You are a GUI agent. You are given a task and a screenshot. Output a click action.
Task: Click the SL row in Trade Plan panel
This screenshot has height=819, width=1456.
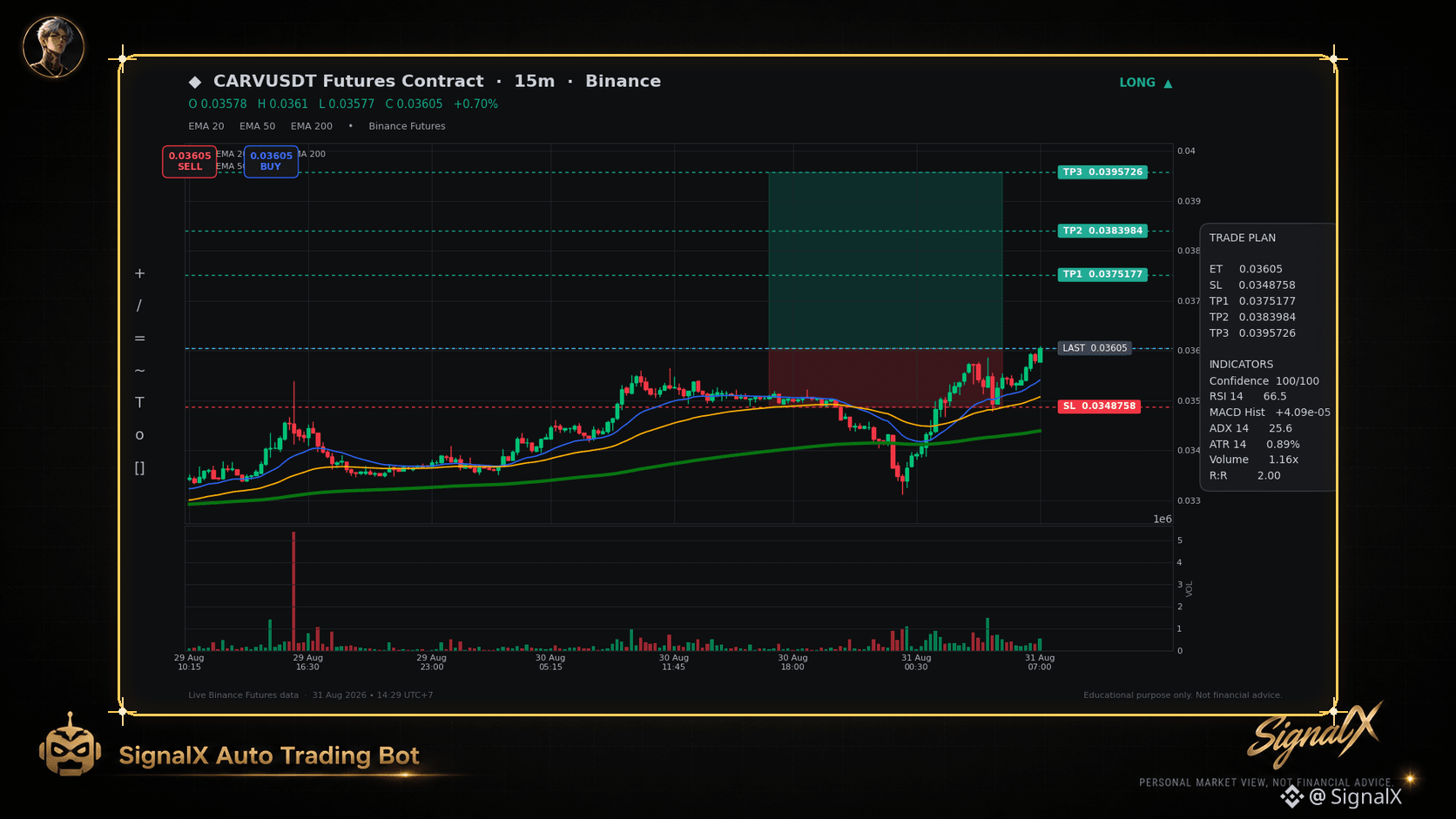click(x=1252, y=285)
